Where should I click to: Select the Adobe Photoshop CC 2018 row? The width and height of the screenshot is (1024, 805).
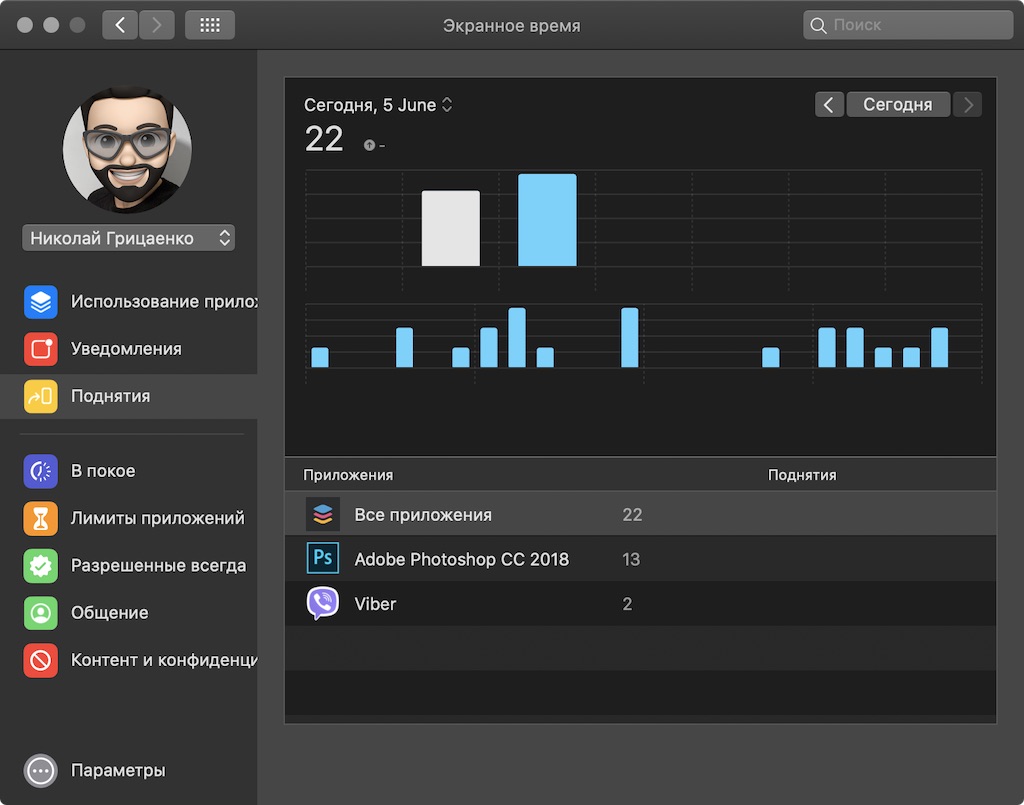click(x=641, y=559)
